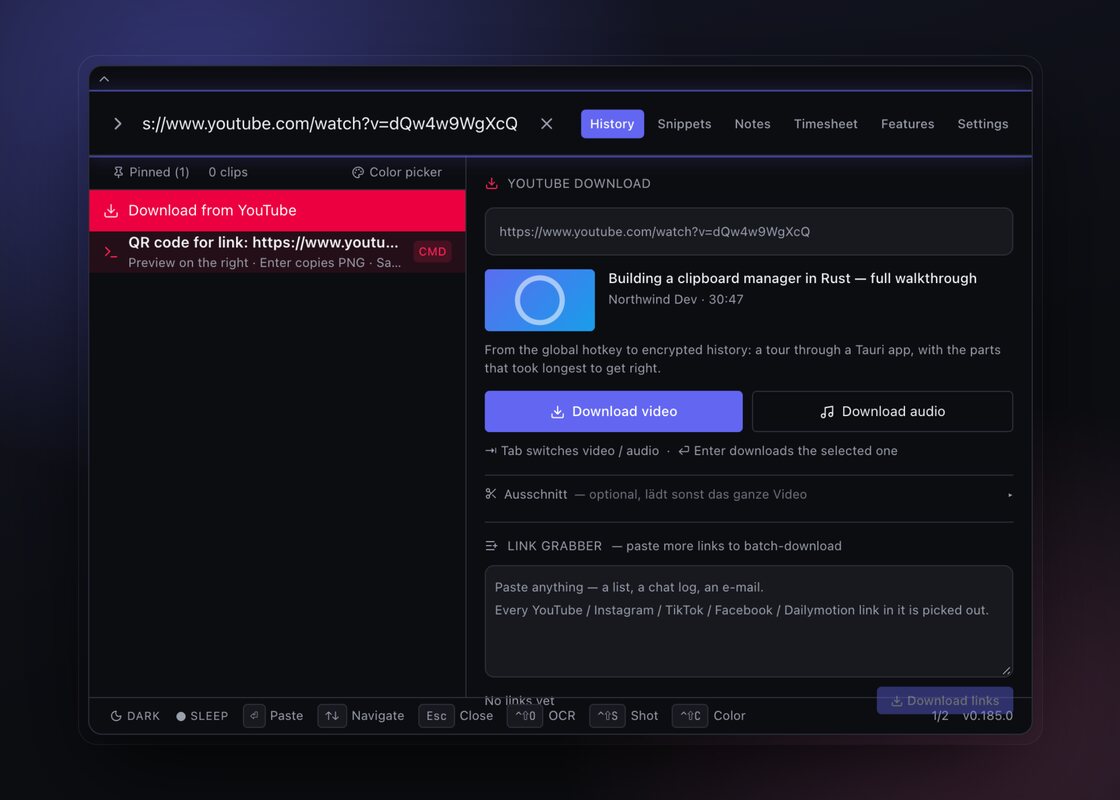Click the prompt chevron beside the search field
The image size is (1120, 800).
(118, 124)
